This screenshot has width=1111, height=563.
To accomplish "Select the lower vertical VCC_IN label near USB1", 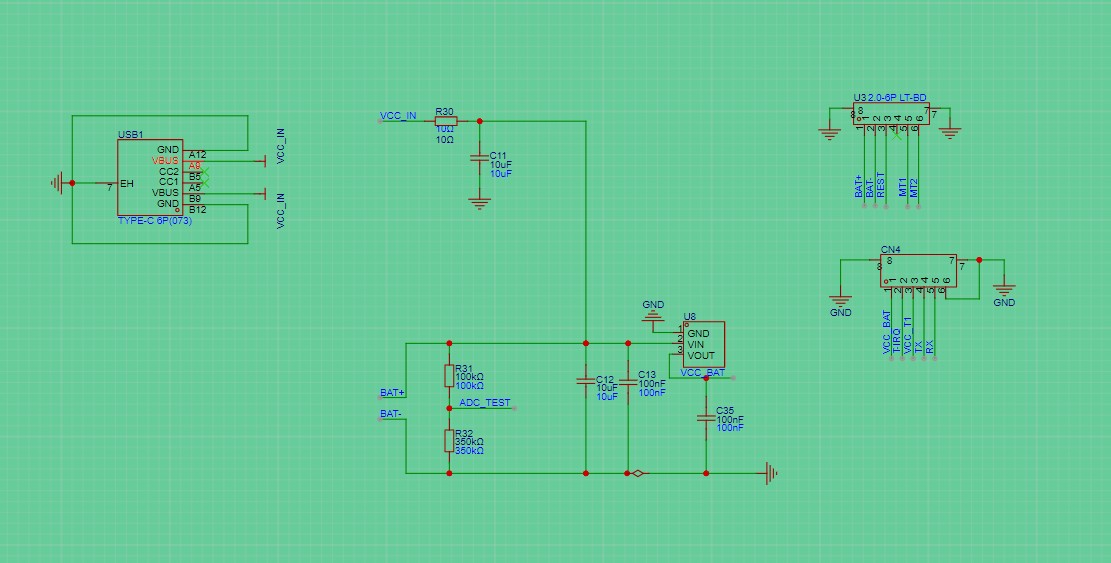I will pyautogui.click(x=281, y=212).
